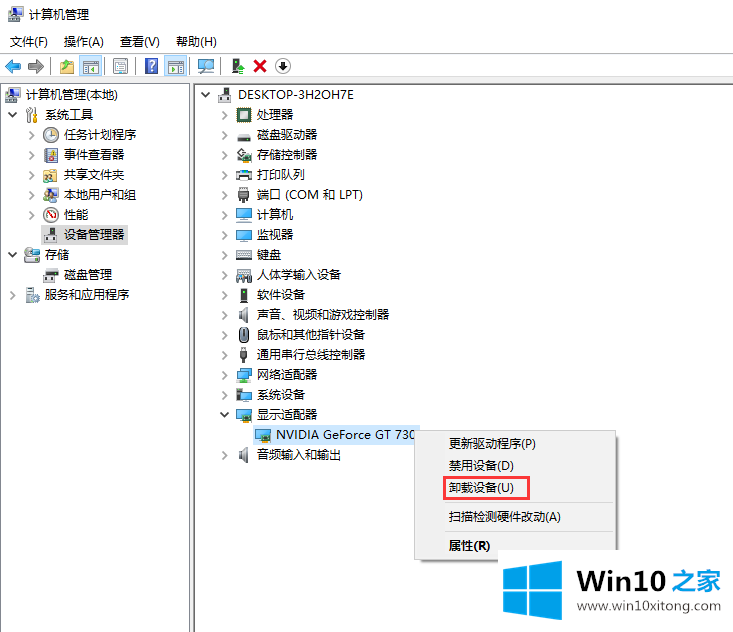Click the 共享文件夹 shared folder icon
Image resolution: width=733 pixels, height=632 pixels.
(50, 175)
